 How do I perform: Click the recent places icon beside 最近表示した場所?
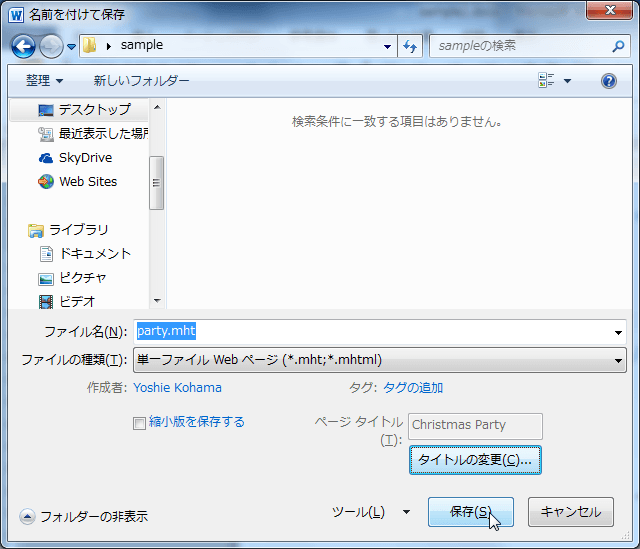coord(46,134)
